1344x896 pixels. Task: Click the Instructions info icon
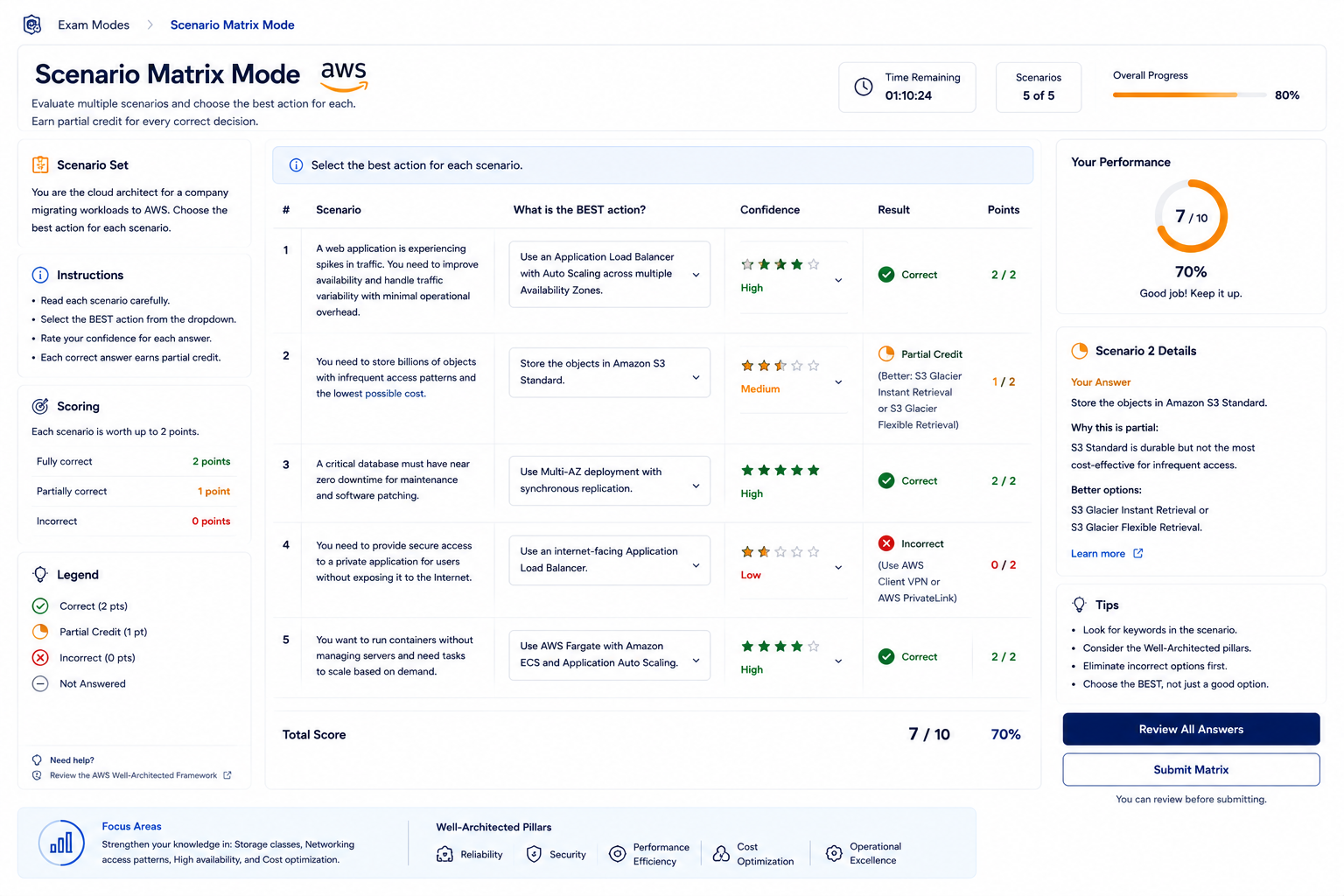click(40, 275)
